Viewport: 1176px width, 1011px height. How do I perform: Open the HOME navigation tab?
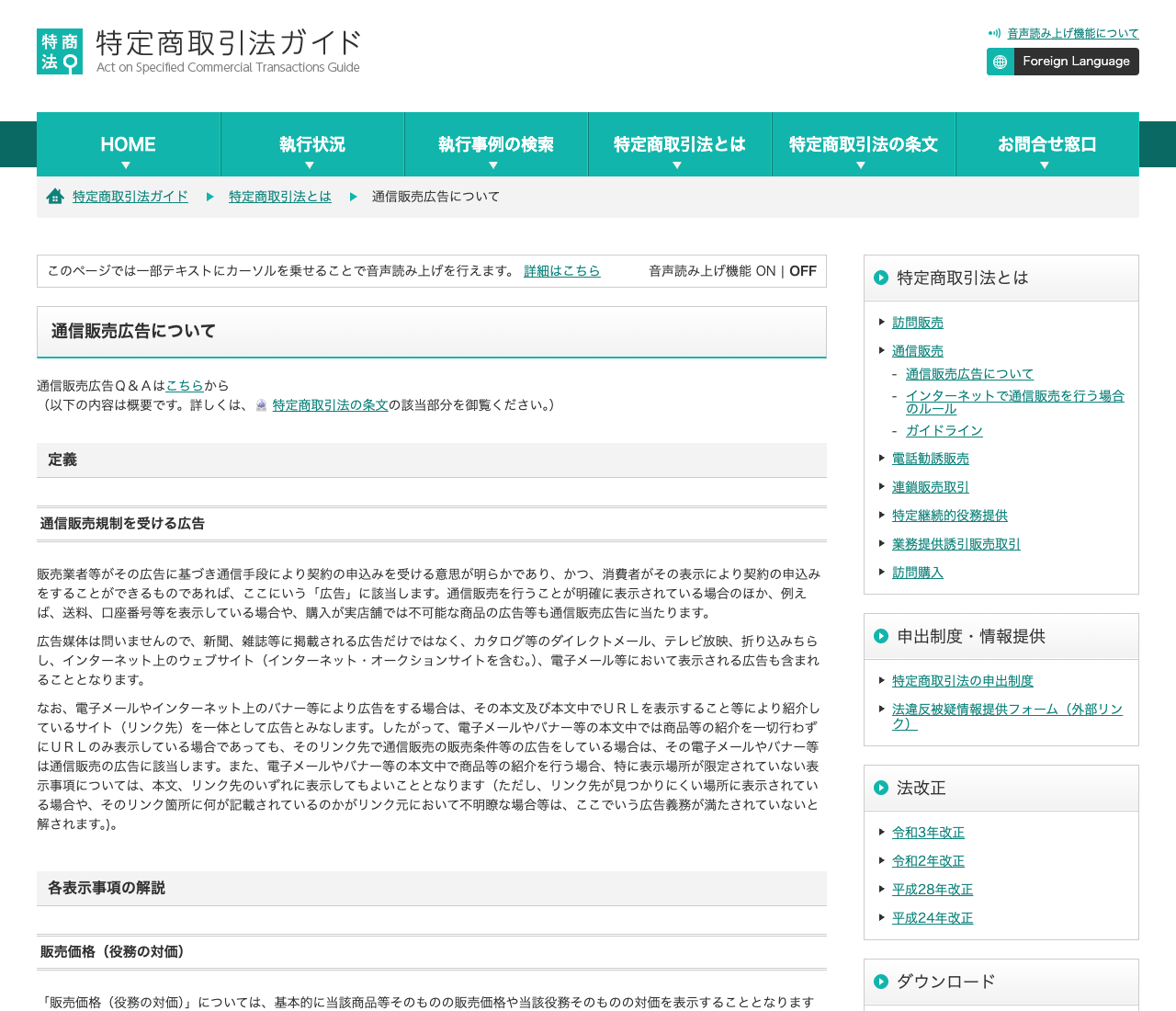coord(129,144)
